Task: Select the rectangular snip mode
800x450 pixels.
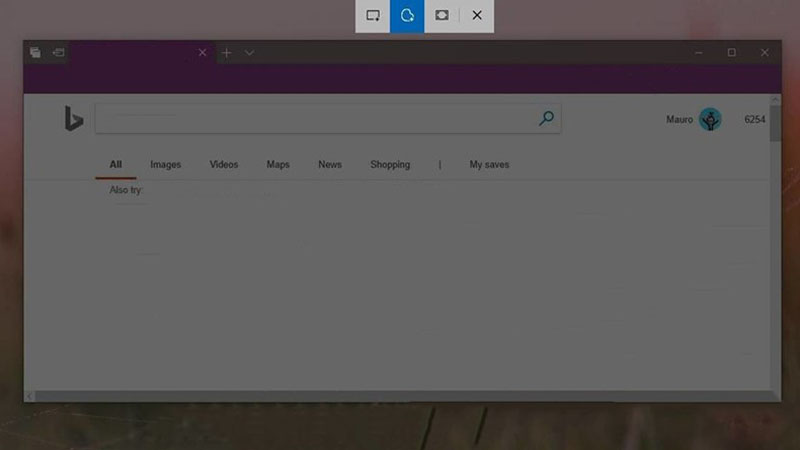Action: pos(373,16)
